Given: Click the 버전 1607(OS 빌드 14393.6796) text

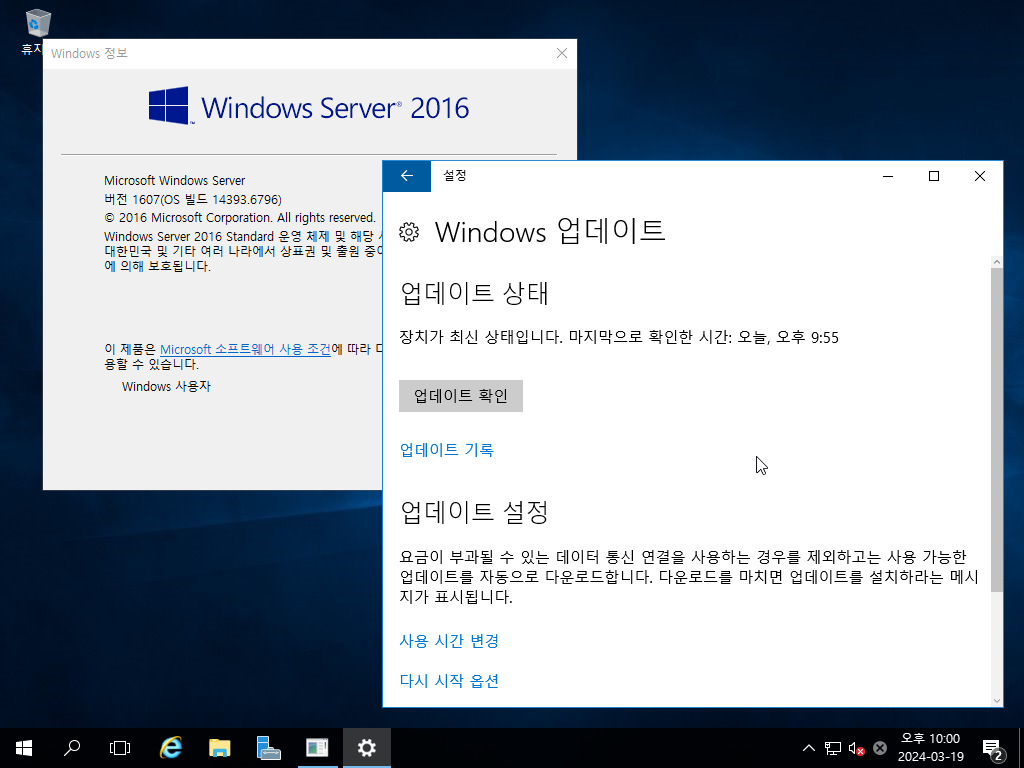Looking at the screenshot, I should point(193,199).
